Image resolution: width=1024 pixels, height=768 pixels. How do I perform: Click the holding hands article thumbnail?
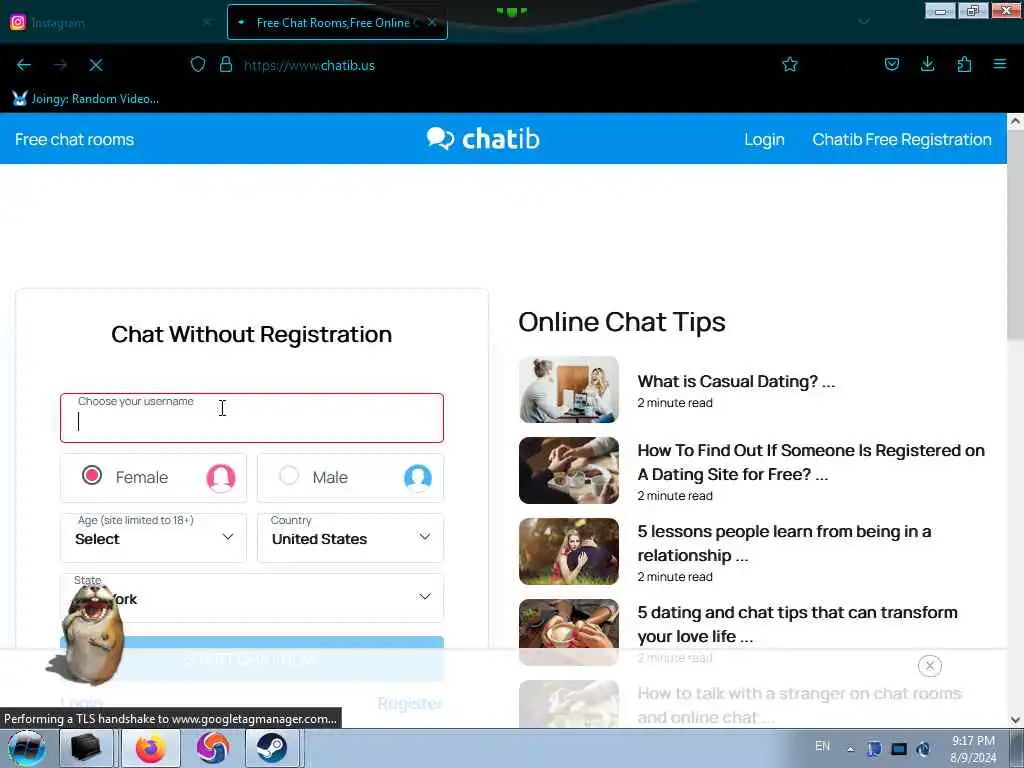(569, 470)
